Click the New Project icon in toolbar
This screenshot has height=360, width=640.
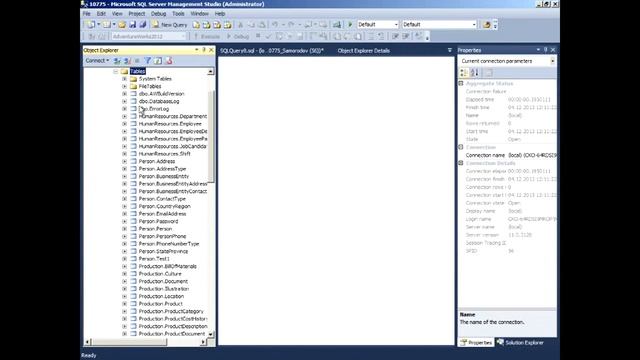click(91, 25)
